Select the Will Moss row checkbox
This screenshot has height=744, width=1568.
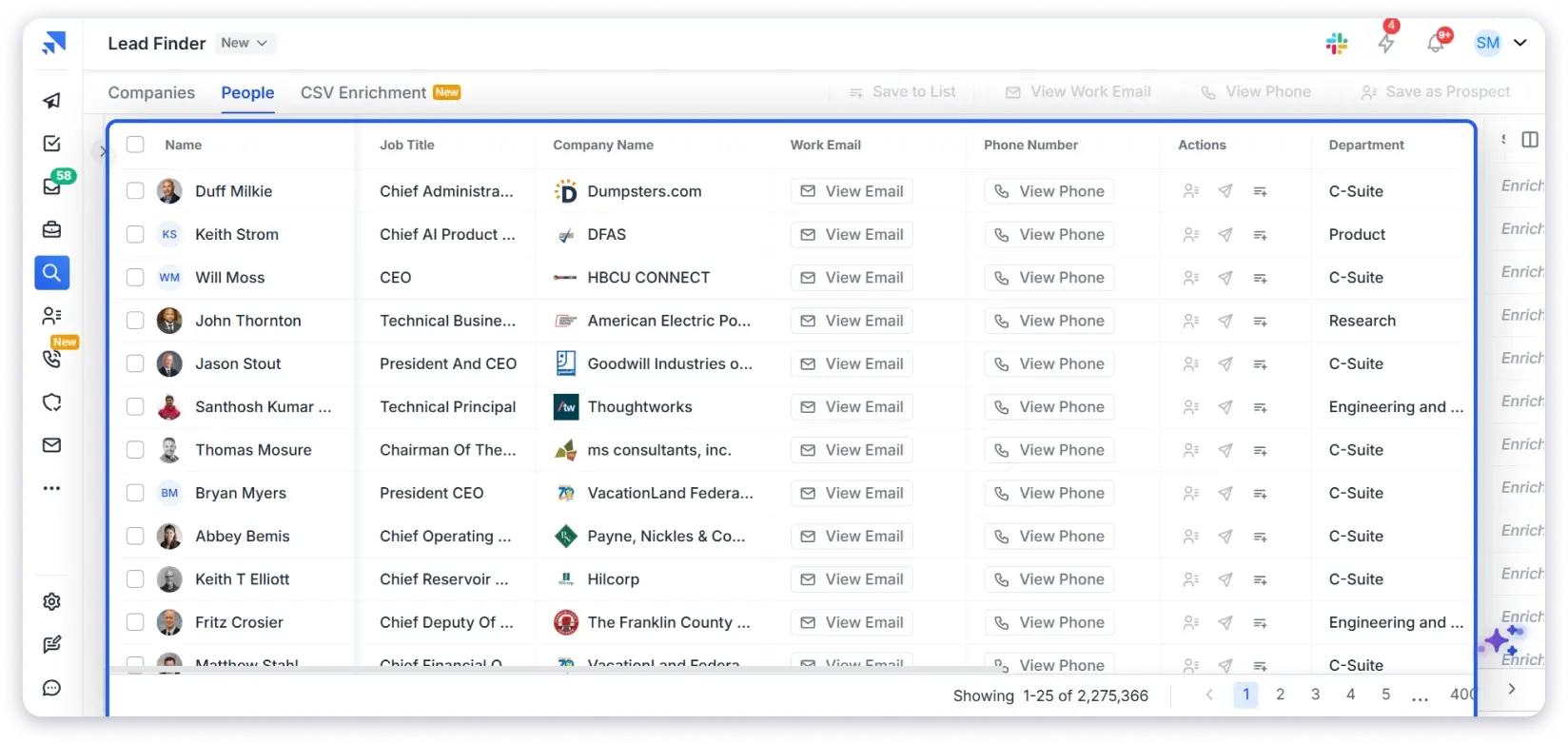135,278
